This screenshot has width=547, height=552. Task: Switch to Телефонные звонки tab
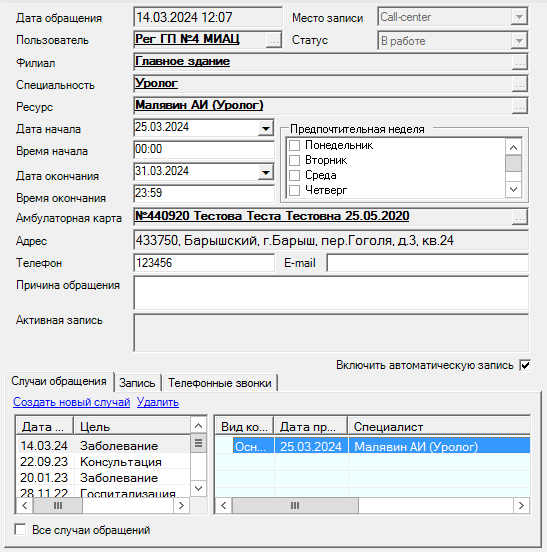[220, 383]
